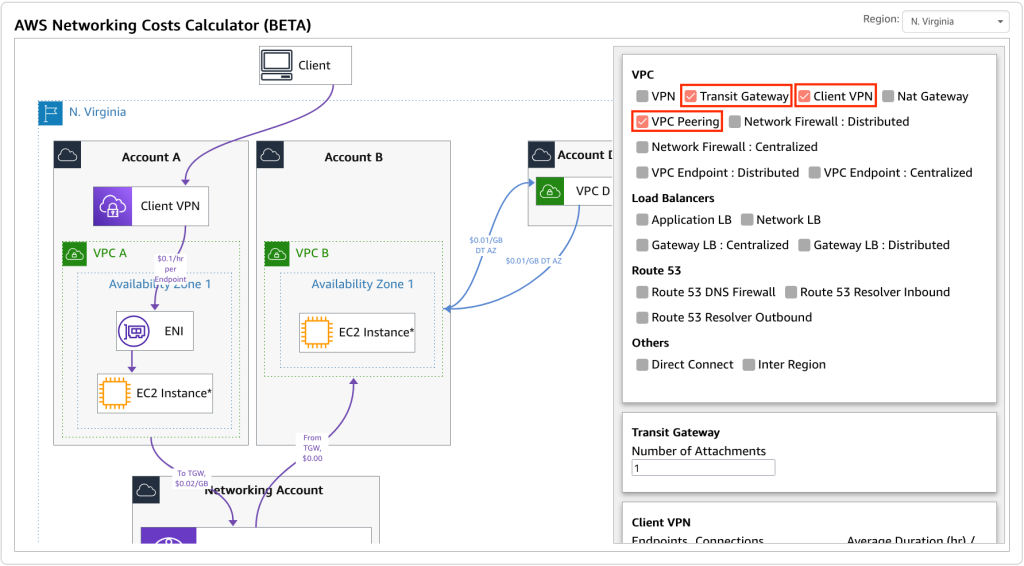Check Gateway LB : Centralized option

tap(642, 245)
